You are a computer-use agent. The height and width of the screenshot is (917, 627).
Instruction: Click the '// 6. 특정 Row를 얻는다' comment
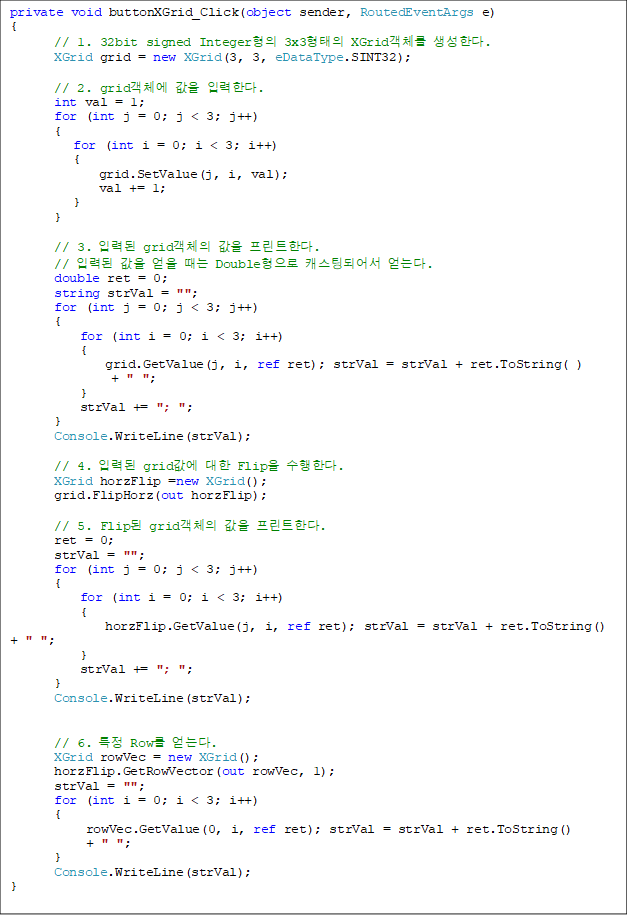[x=135, y=743]
